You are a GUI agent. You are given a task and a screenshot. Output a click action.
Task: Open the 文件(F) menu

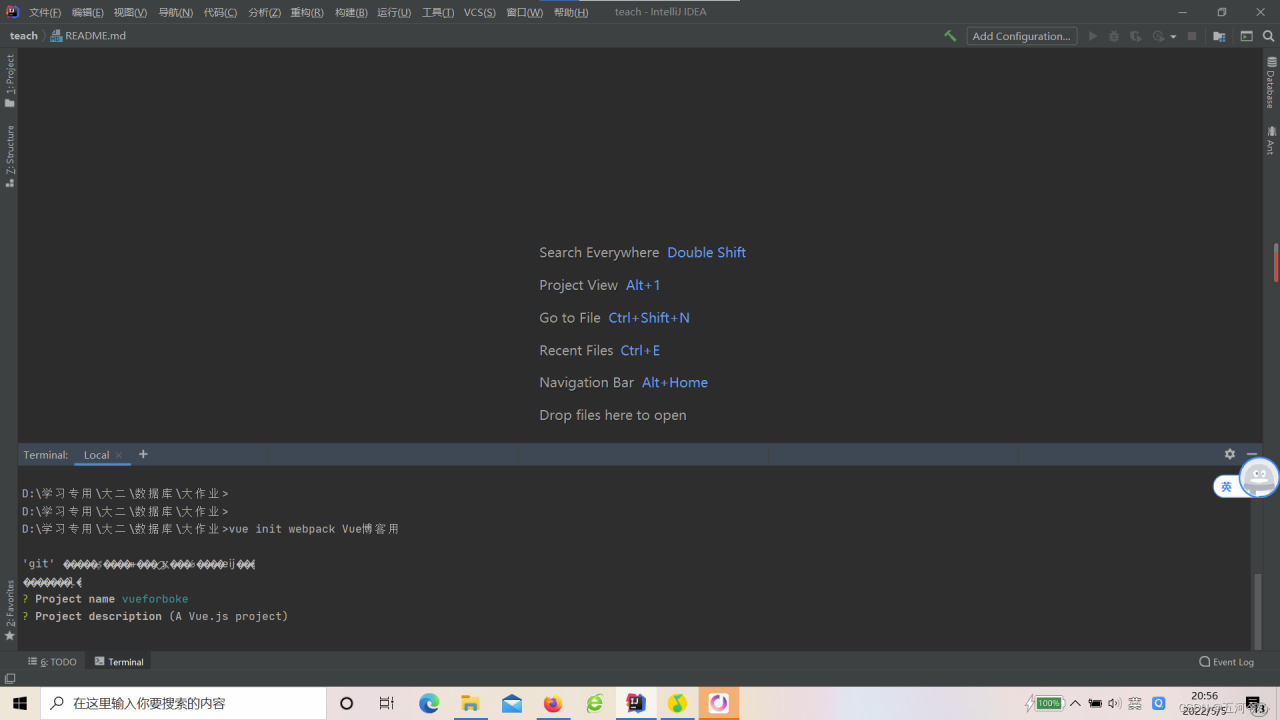(x=45, y=12)
